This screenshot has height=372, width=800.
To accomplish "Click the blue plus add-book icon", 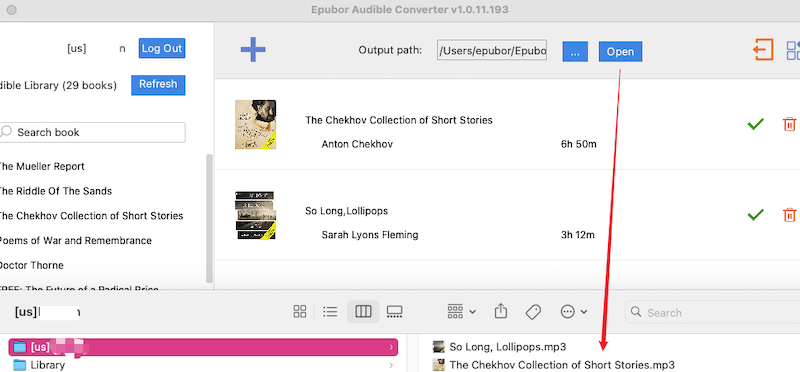I will click(253, 49).
